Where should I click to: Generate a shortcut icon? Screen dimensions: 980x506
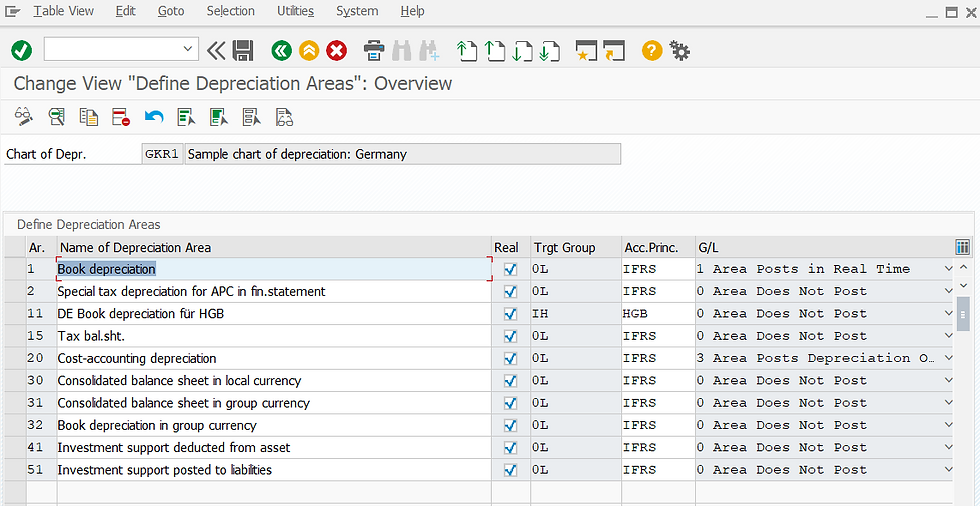tap(614, 50)
